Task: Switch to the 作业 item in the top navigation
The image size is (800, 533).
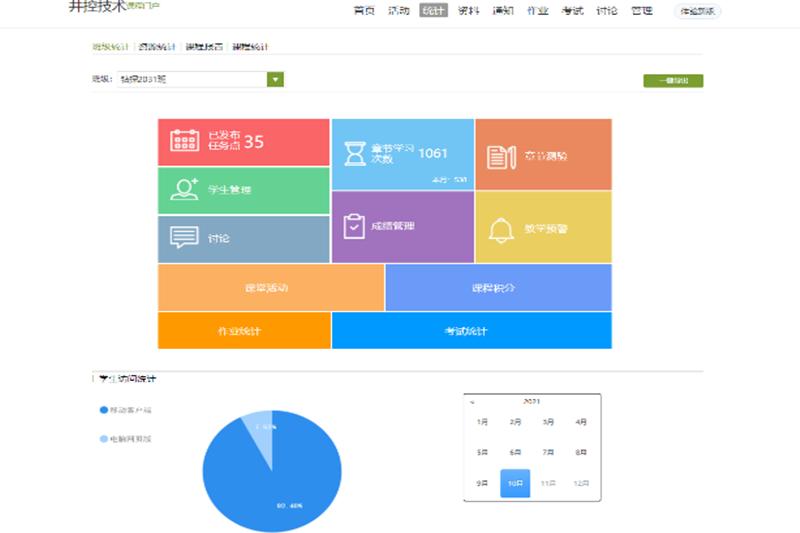Action: 537,11
